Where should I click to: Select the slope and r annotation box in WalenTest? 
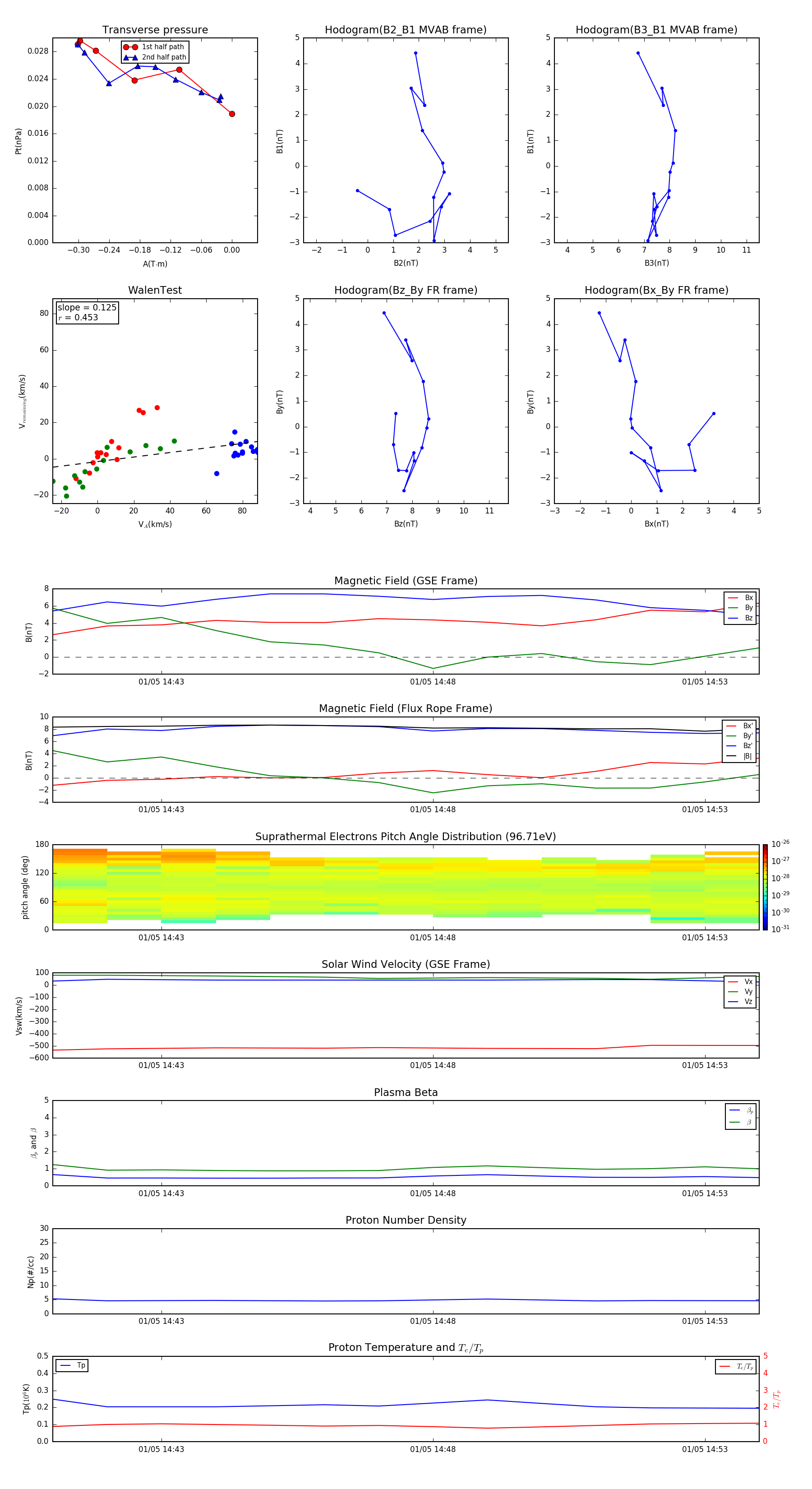pyautogui.click(x=87, y=312)
